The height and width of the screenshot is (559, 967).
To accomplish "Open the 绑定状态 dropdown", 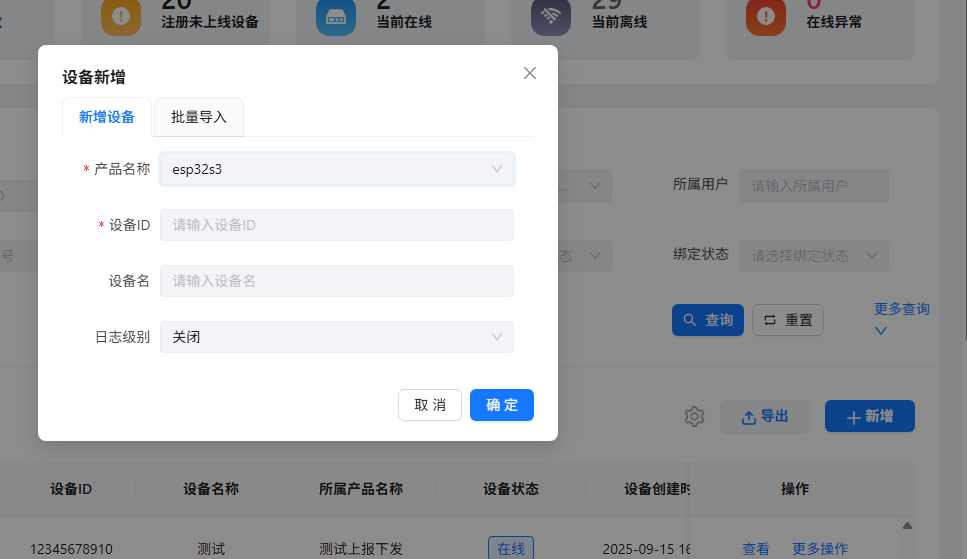I will pos(814,256).
